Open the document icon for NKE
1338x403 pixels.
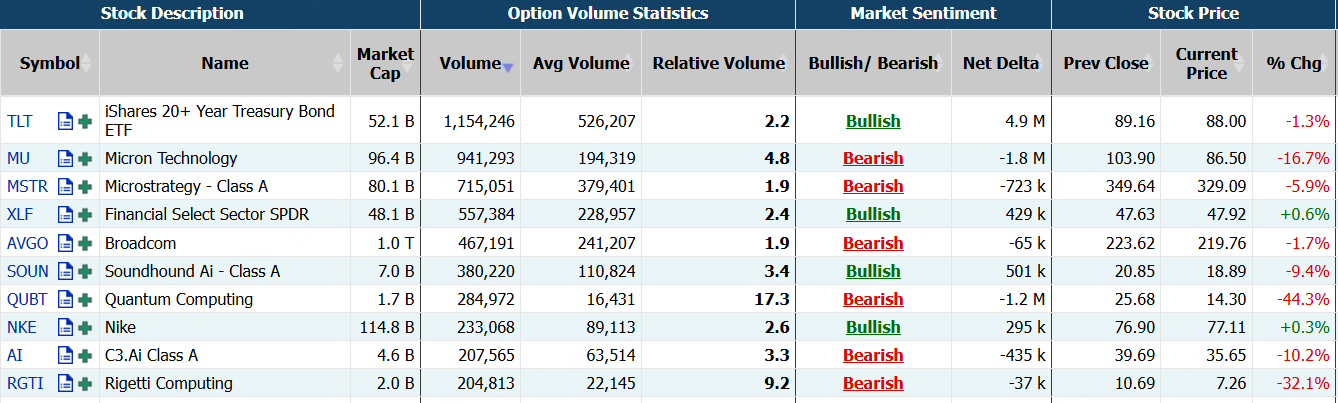tap(65, 327)
